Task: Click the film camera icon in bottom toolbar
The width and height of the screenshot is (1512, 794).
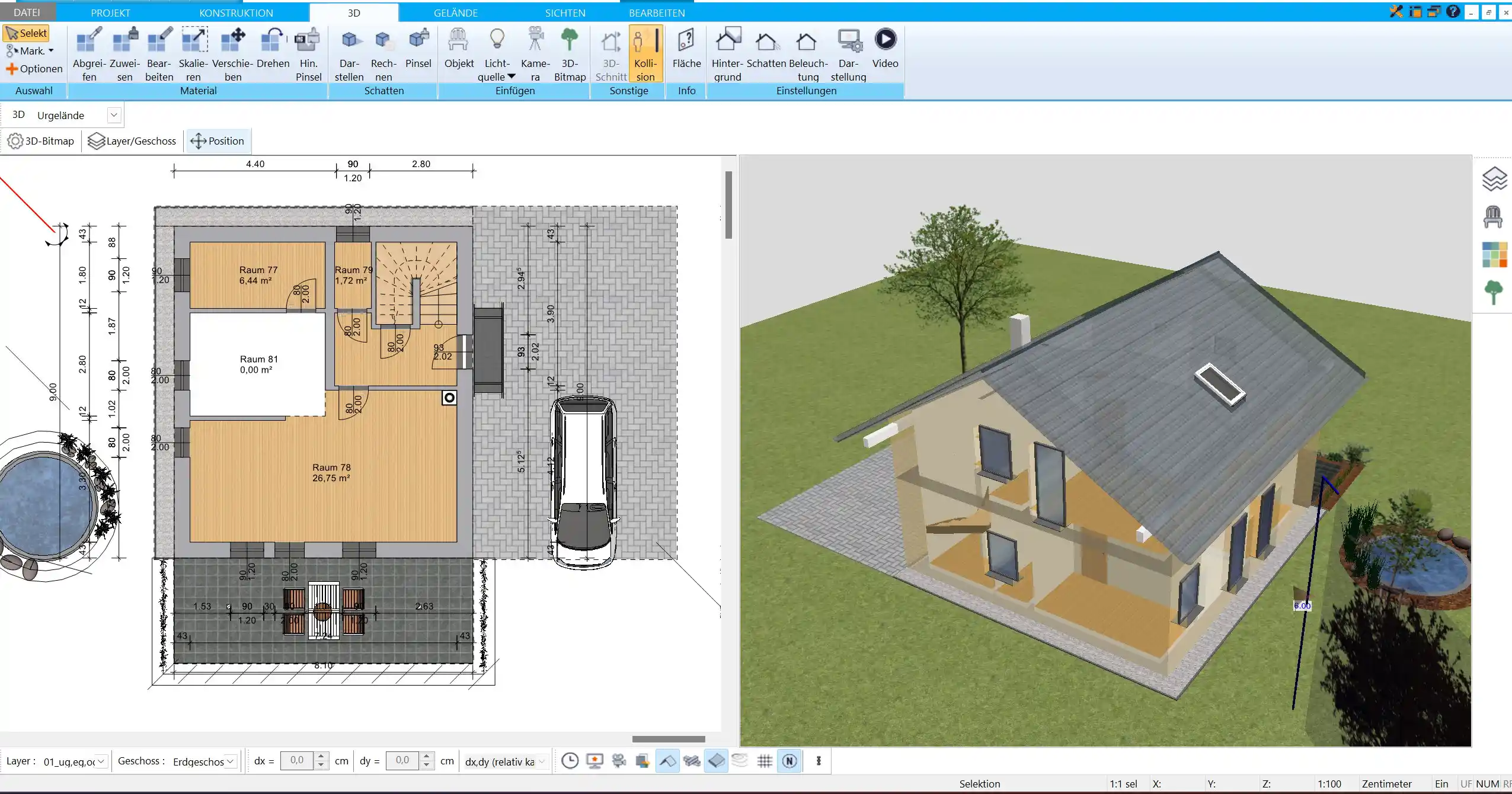Action: tap(619, 761)
